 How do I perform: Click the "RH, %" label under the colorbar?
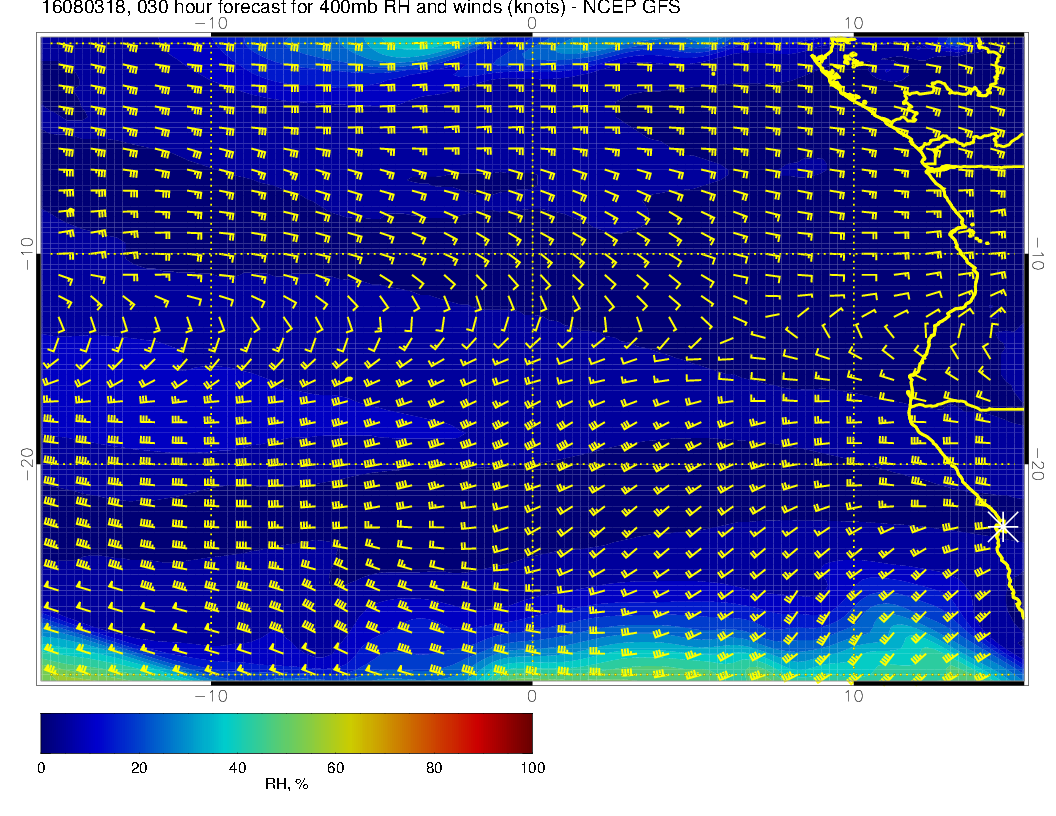click(x=286, y=785)
